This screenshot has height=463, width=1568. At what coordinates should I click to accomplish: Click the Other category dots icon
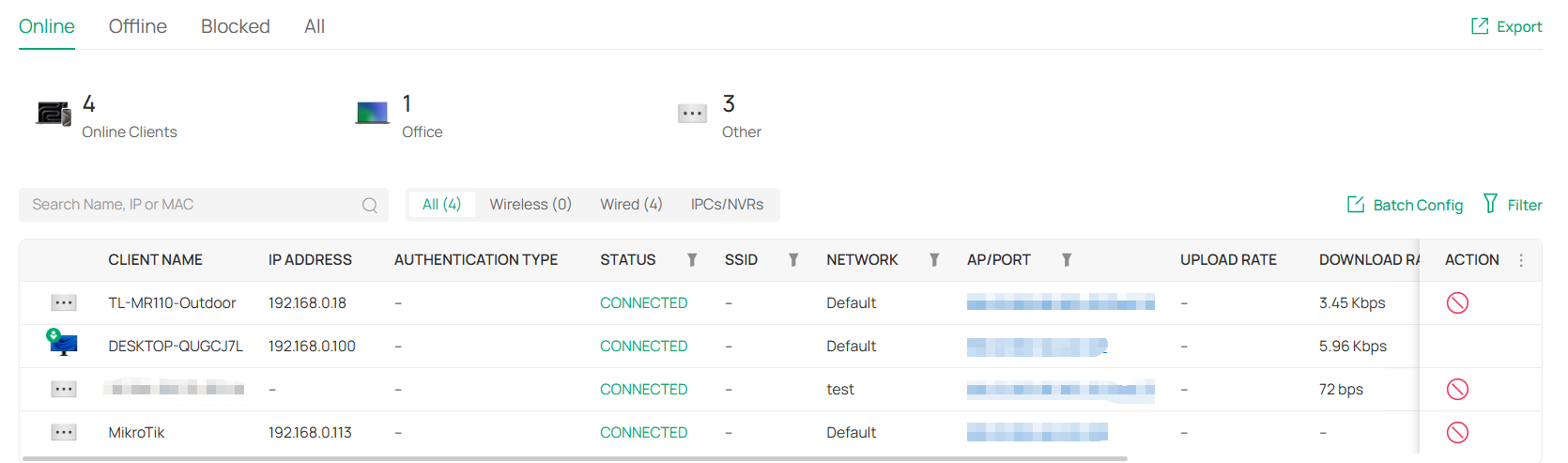pyautogui.click(x=692, y=114)
